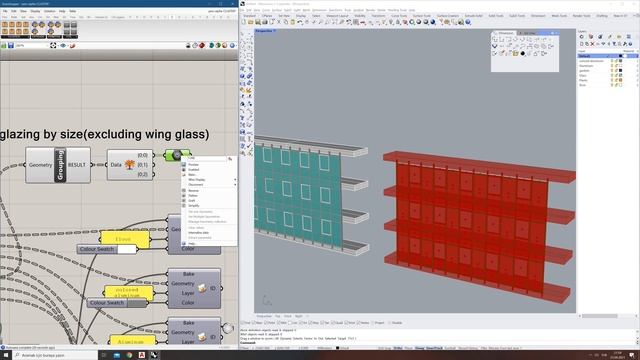Expand the Wire Display submenu
Viewport: 640px width, 360px height.
(209, 180)
